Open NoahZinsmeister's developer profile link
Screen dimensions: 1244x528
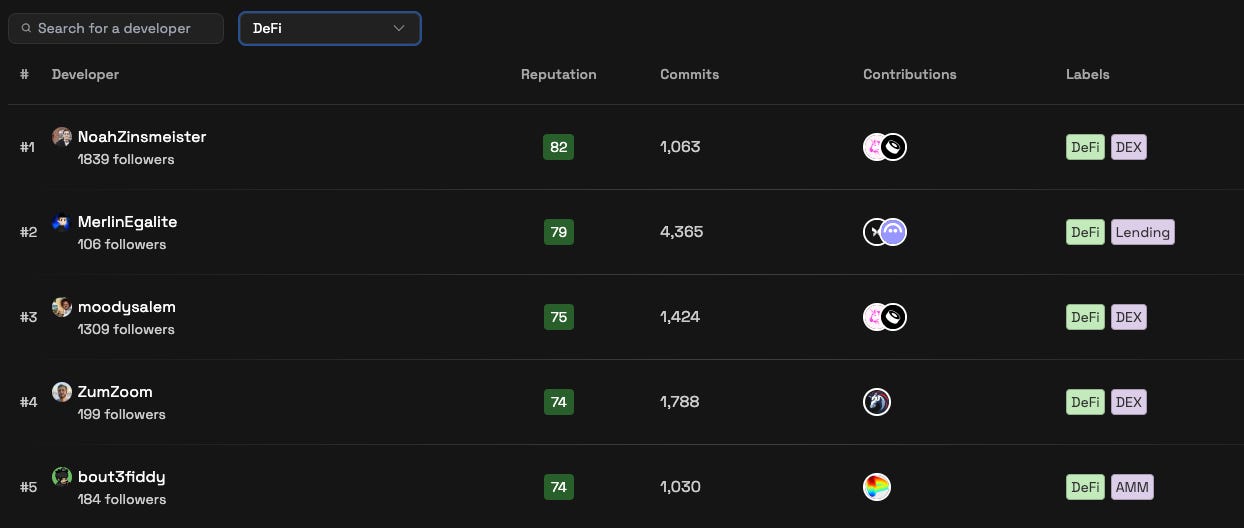[x=142, y=137]
